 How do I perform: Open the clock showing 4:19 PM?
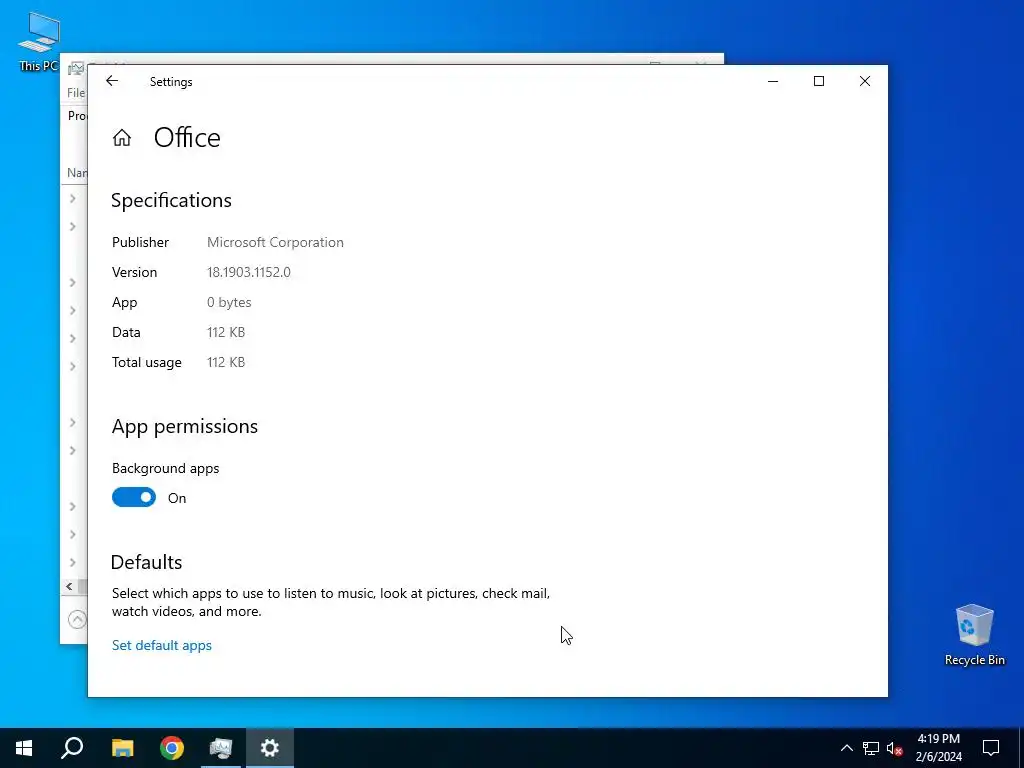938,748
